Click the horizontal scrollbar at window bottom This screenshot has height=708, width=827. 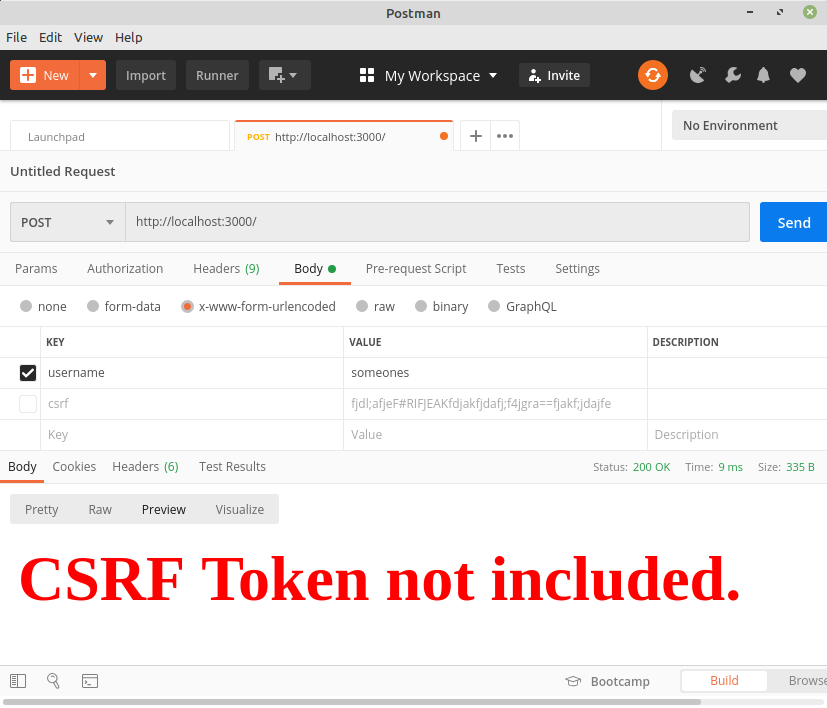352,702
